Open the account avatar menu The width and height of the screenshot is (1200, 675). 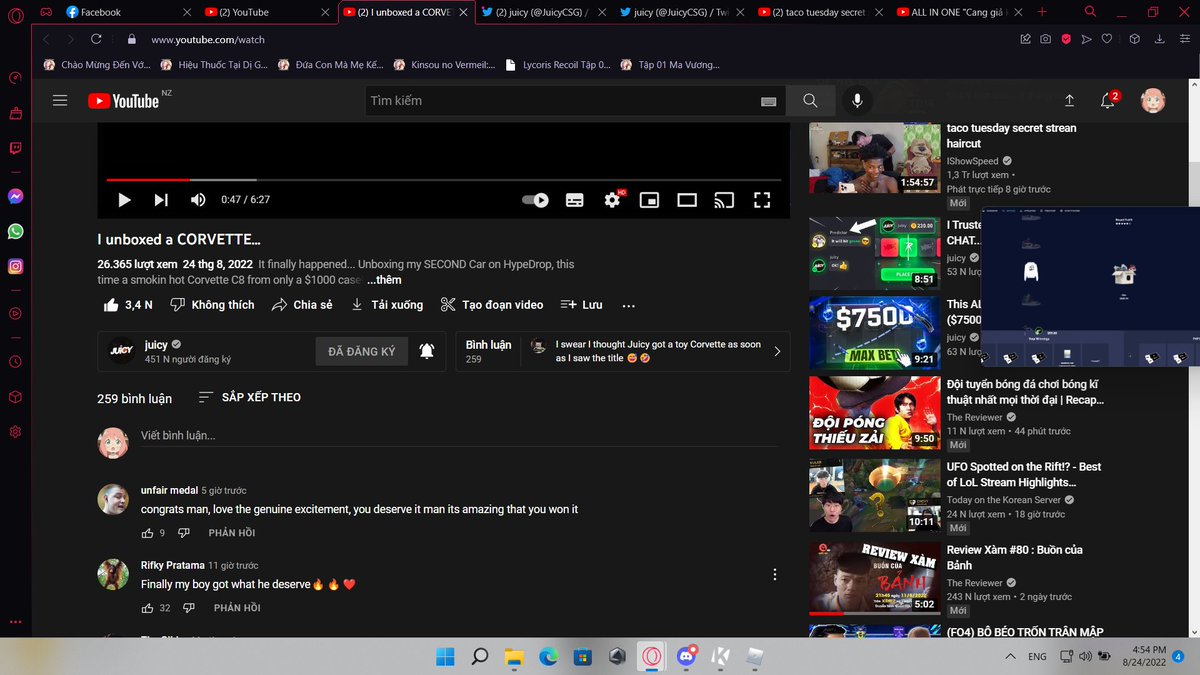pyautogui.click(x=1152, y=101)
